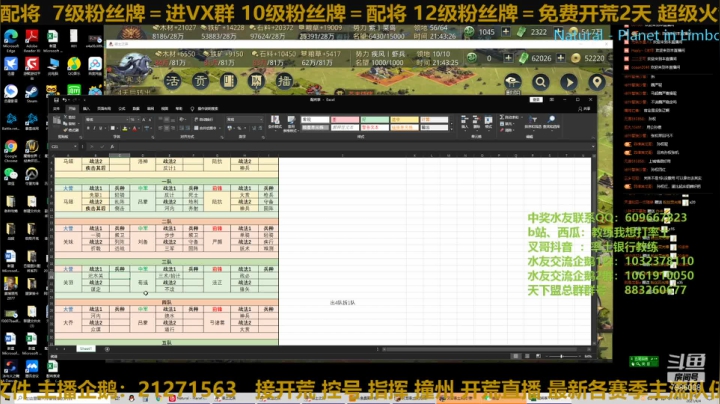Open Steam desktop shortcut
The width and height of the screenshot is (720, 404).
(32, 94)
